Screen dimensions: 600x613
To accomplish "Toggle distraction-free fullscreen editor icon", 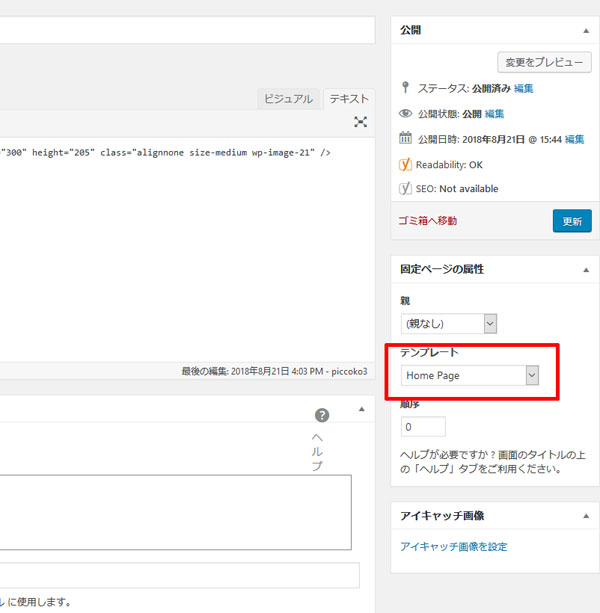I will [x=360, y=122].
